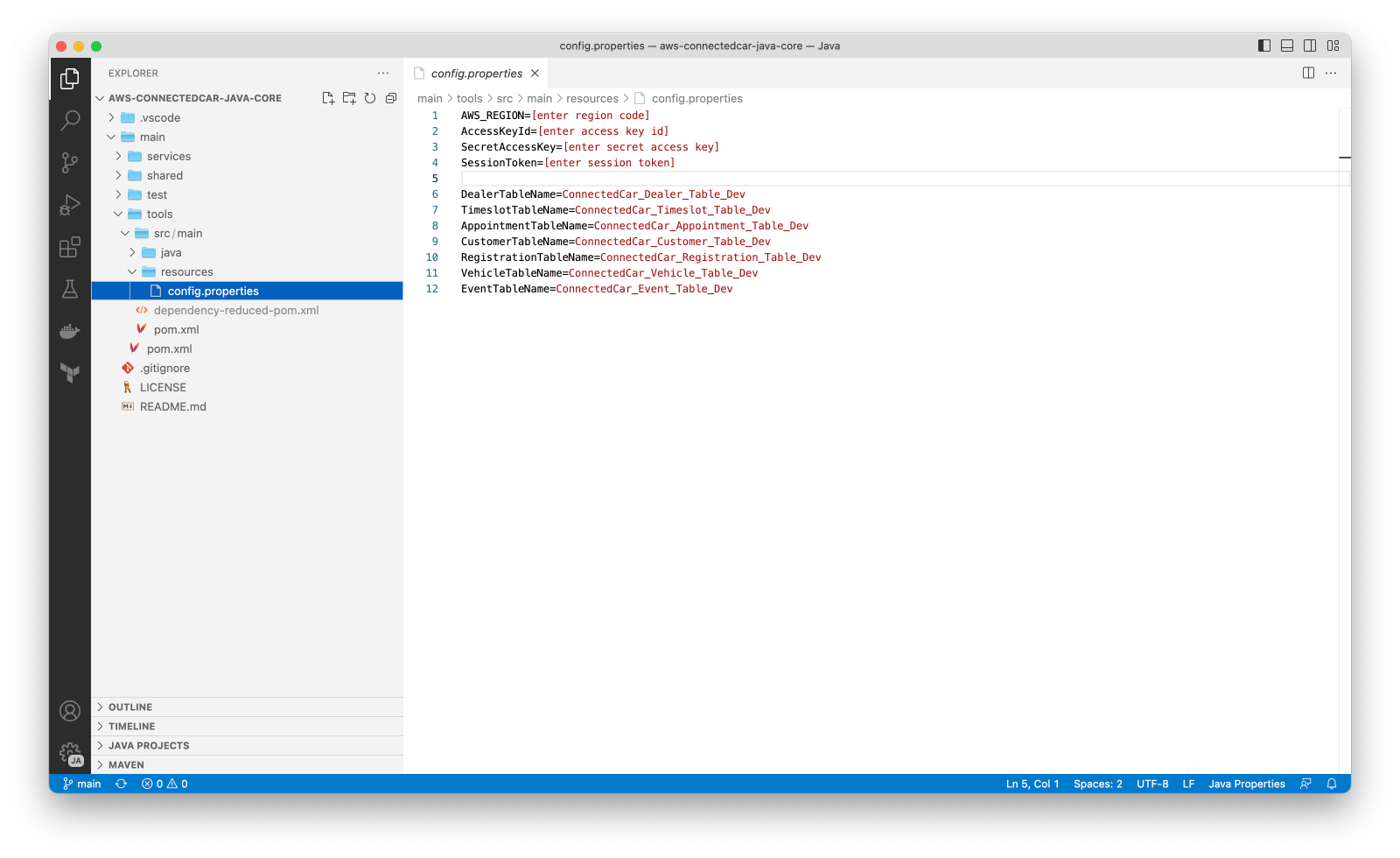Collapse the main folder
1400x858 pixels.
(247, 137)
